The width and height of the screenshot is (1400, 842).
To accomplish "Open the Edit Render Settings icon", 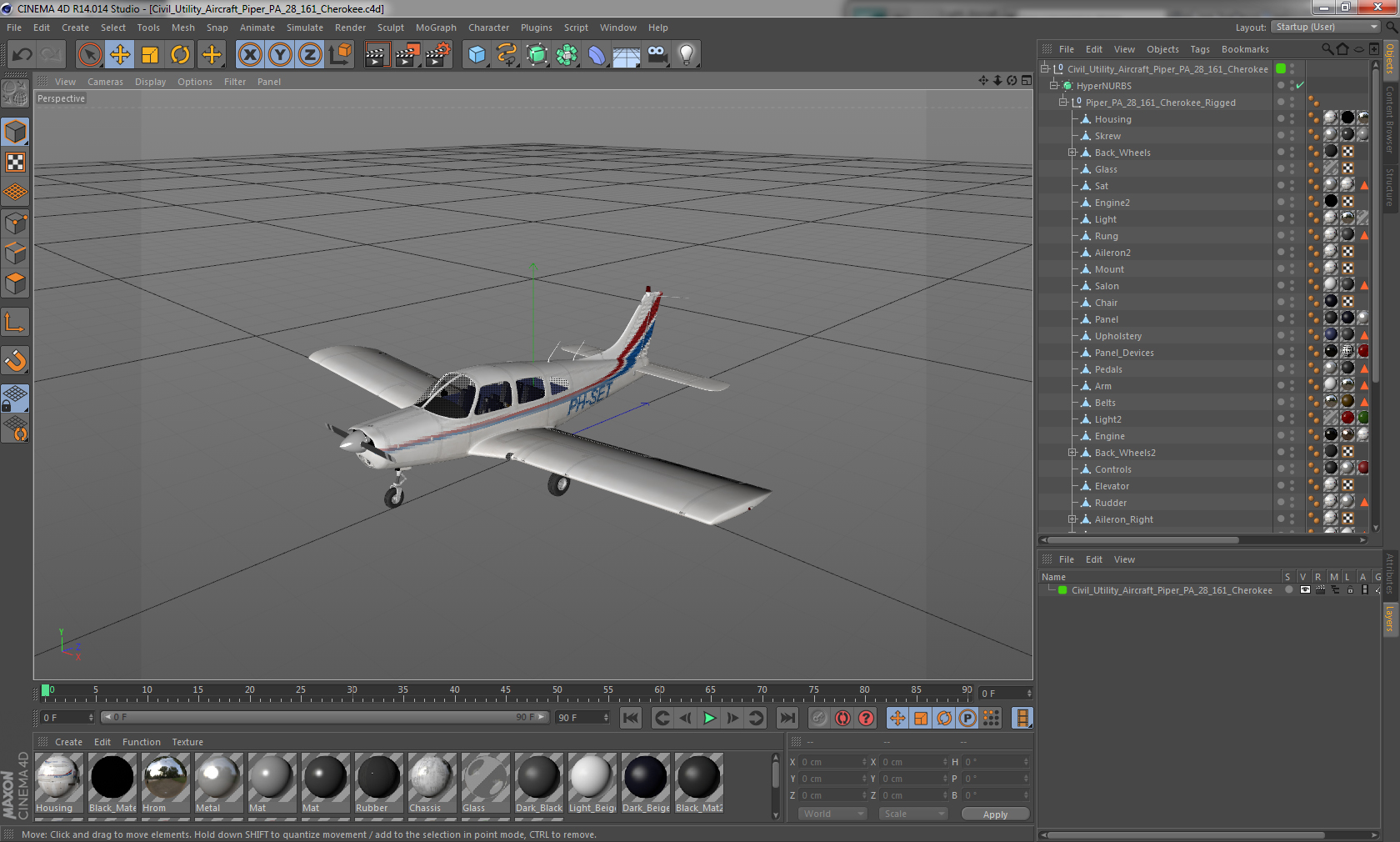I will [438, 55].
